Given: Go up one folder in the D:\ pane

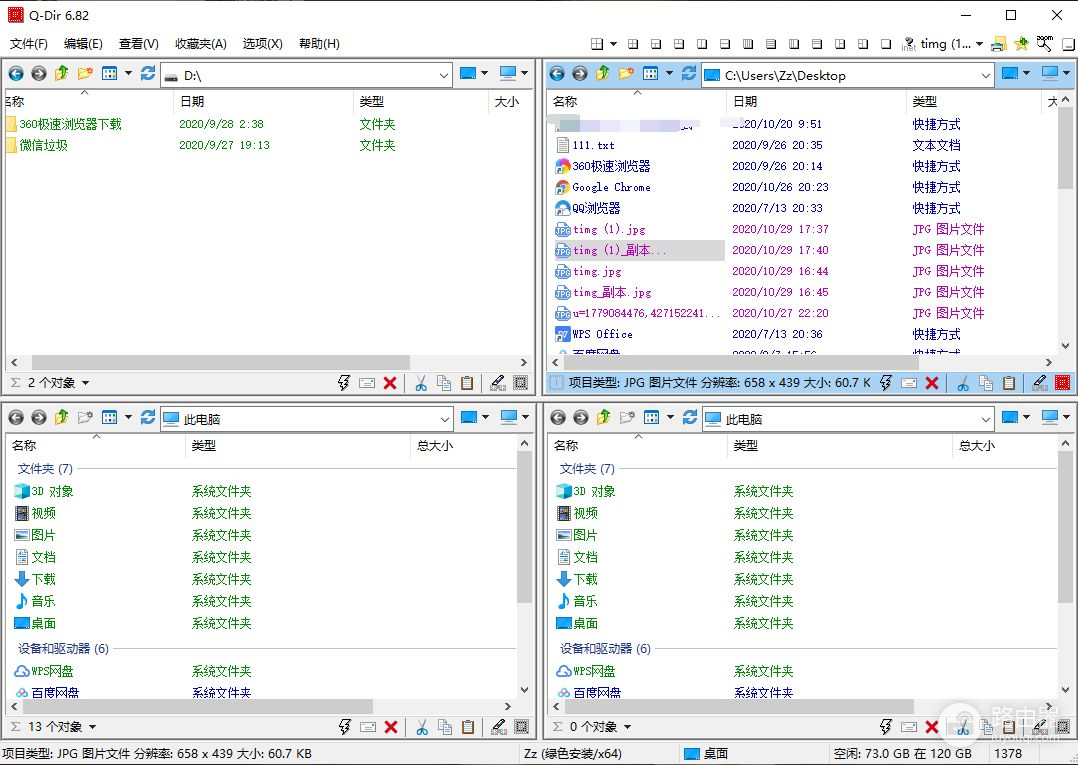Looking at the screenshot, I should (62, 74).
